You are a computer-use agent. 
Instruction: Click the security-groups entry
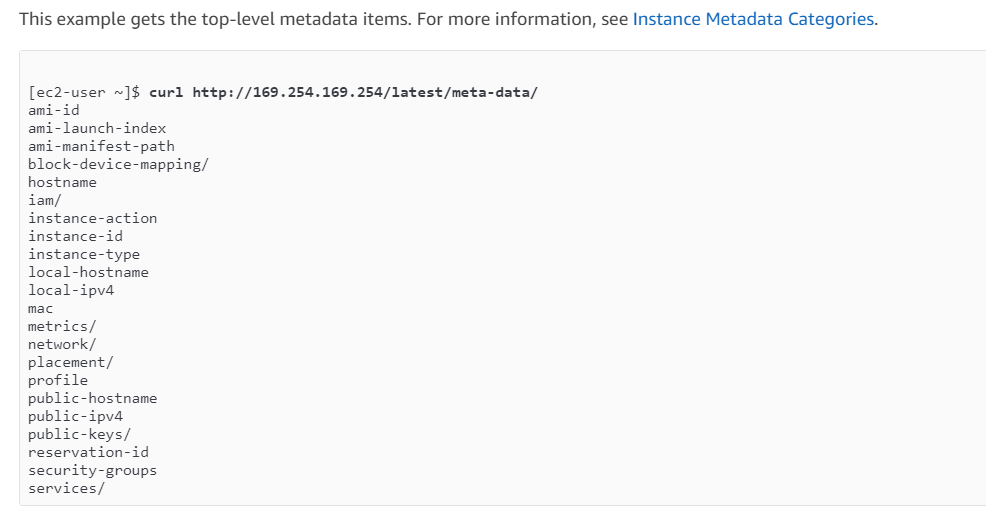tap(92, 470)
